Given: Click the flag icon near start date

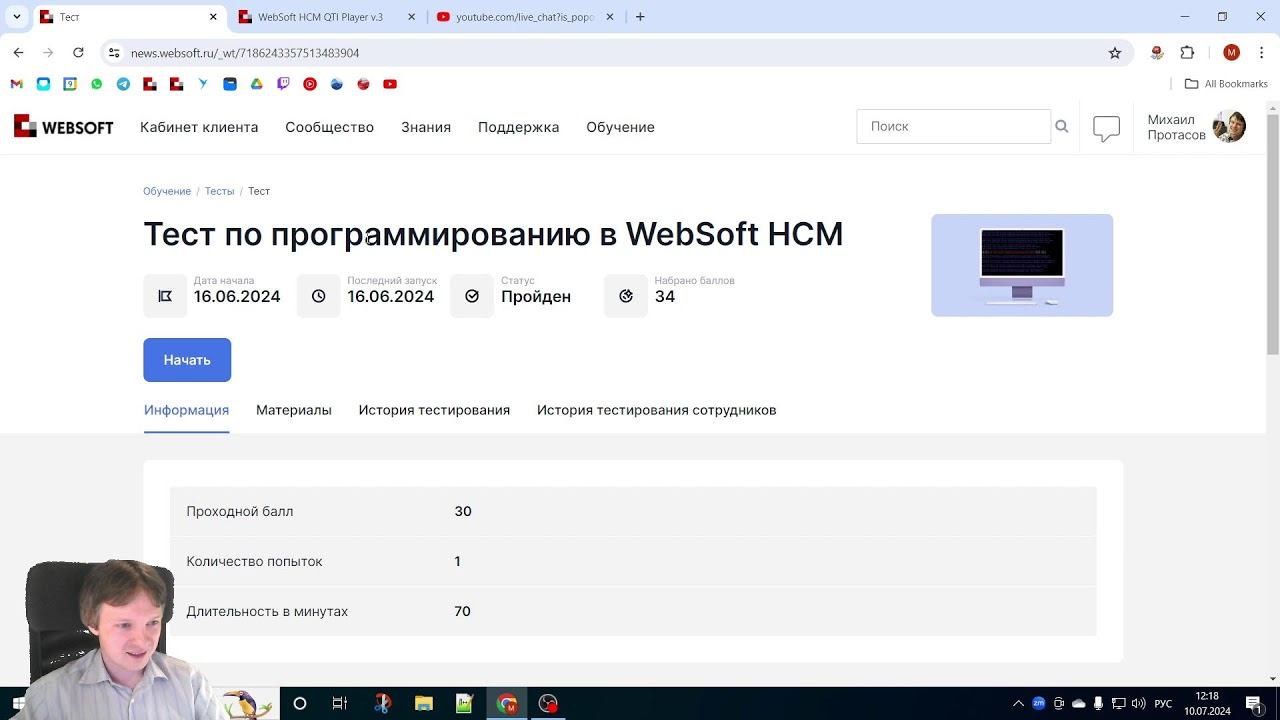Looking at the screenshot, I should (x=165, y=296).
